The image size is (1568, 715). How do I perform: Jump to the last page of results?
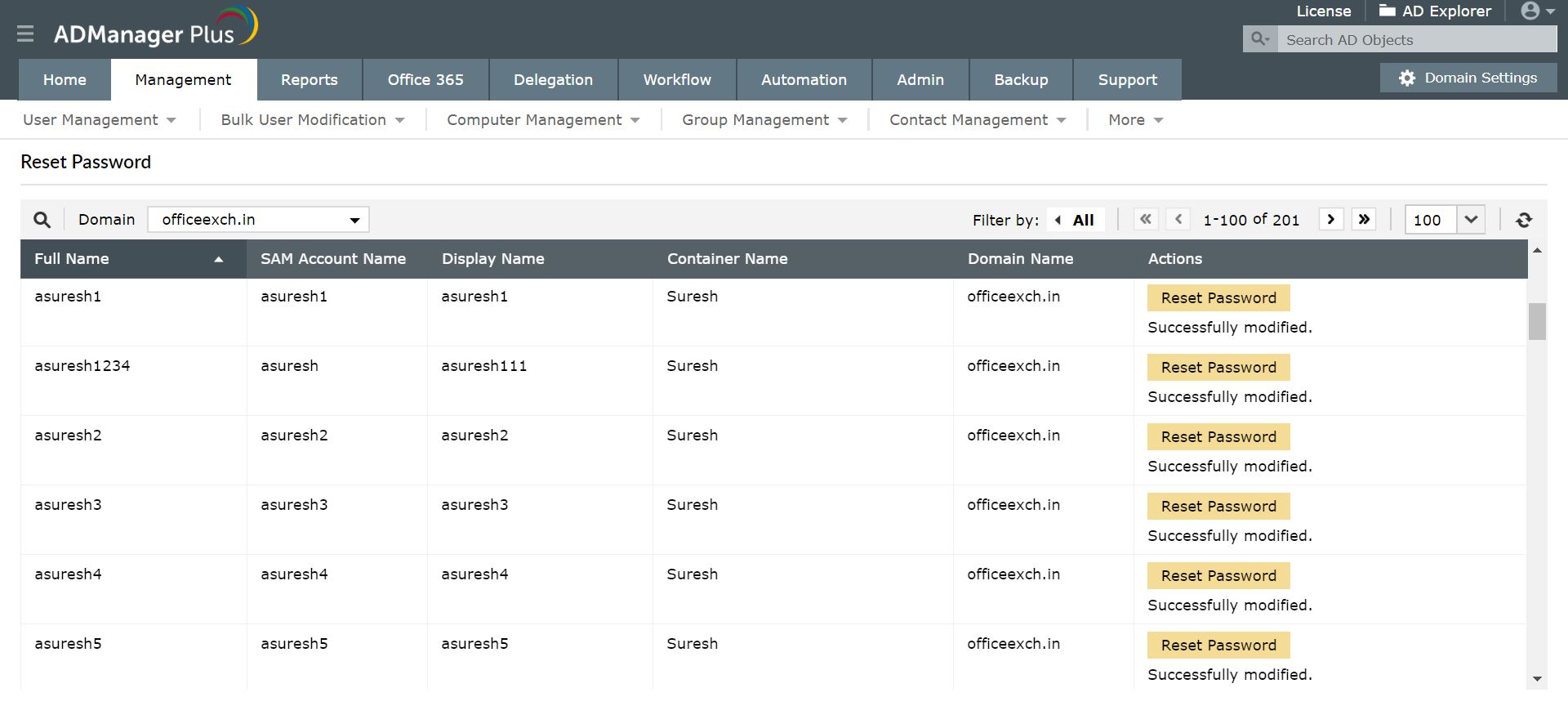(1364, 219)
